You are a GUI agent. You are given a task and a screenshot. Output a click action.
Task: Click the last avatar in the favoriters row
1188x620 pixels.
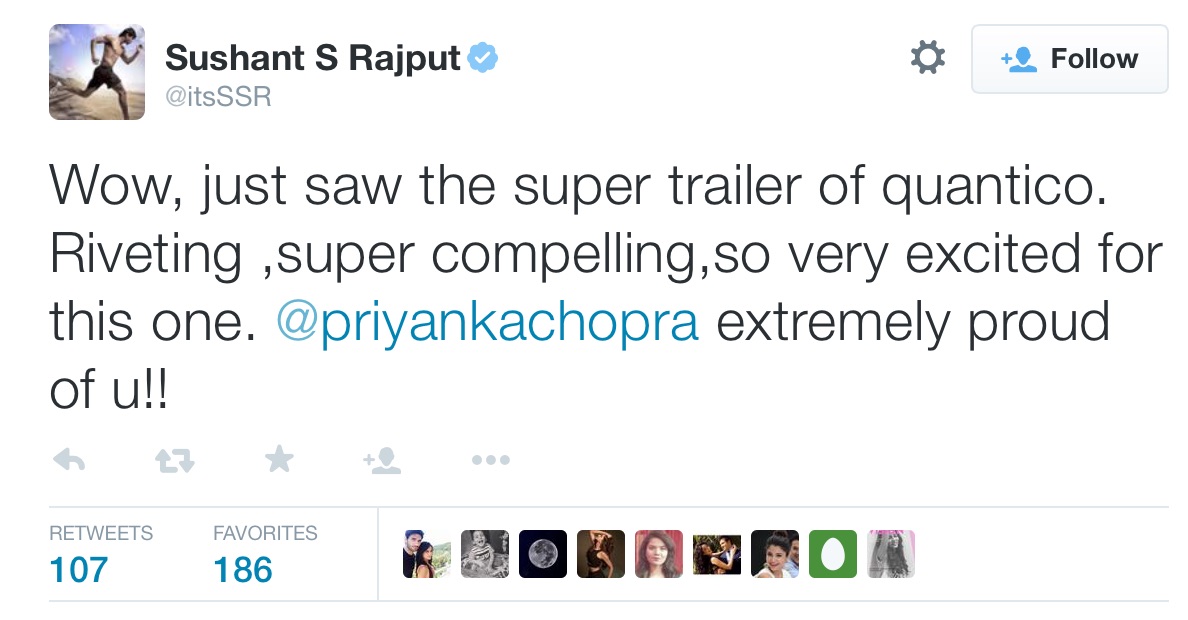coord(891,554)
